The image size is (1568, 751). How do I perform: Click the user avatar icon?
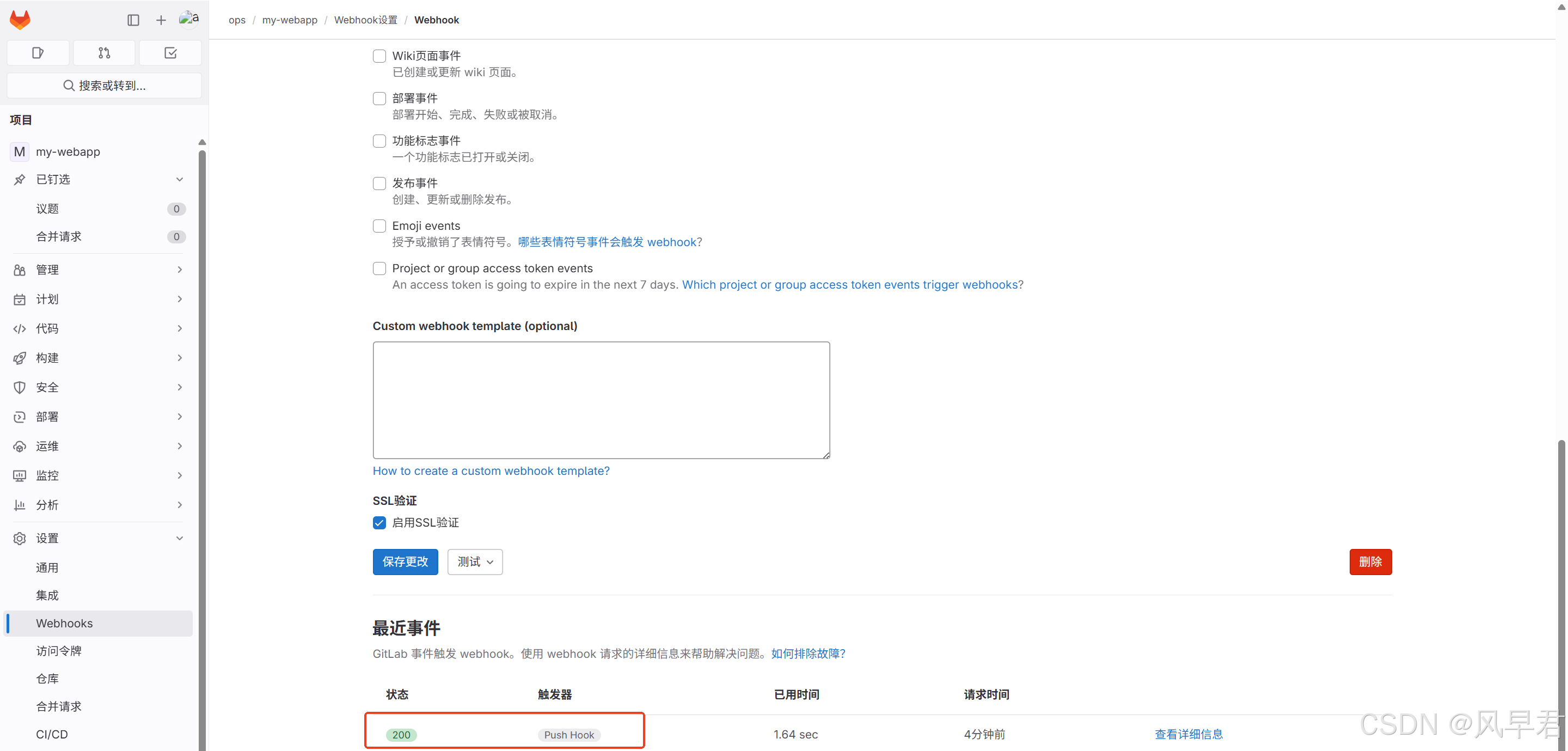(x=189, y=19)
